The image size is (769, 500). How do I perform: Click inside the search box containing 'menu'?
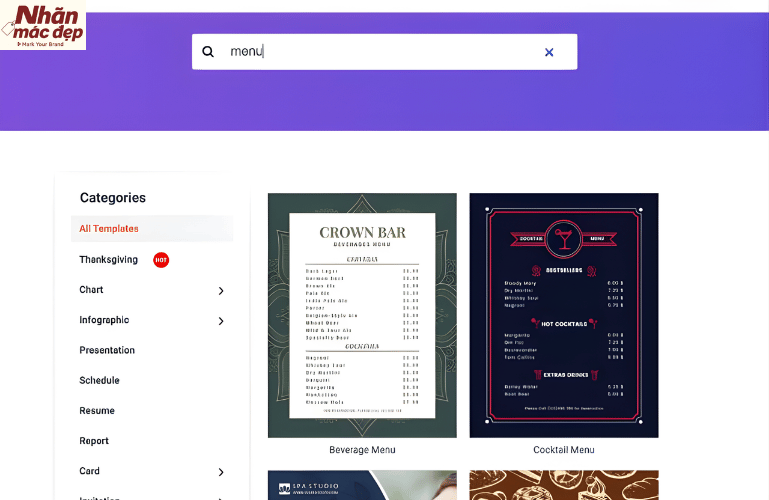pyautogui.click(x=384, y=51)
